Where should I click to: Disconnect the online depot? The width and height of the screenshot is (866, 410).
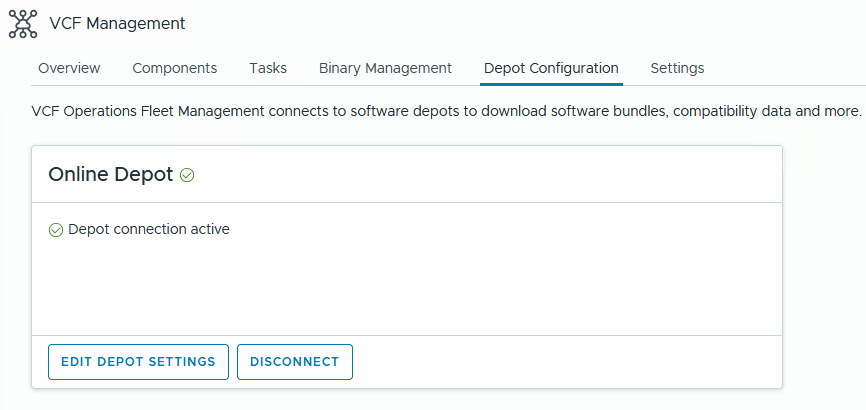point(295,362)
